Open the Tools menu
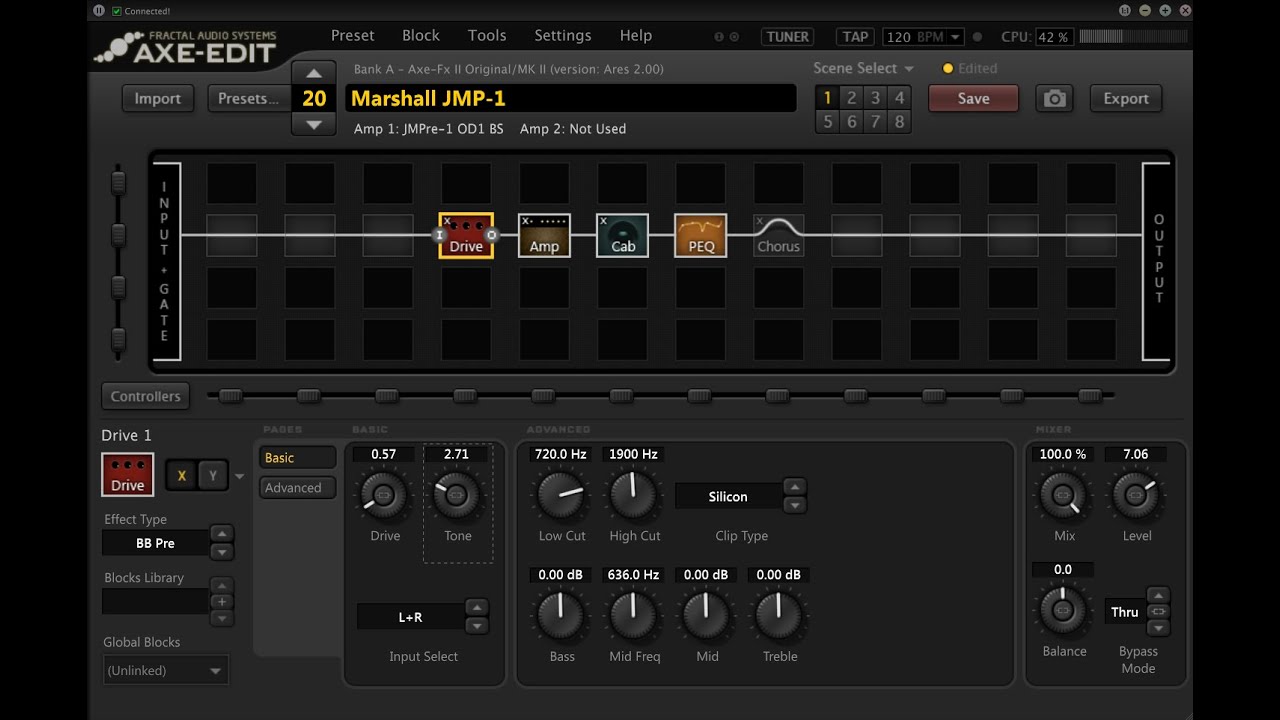This screenshot has height=720, width=1280. coord(487,35)
